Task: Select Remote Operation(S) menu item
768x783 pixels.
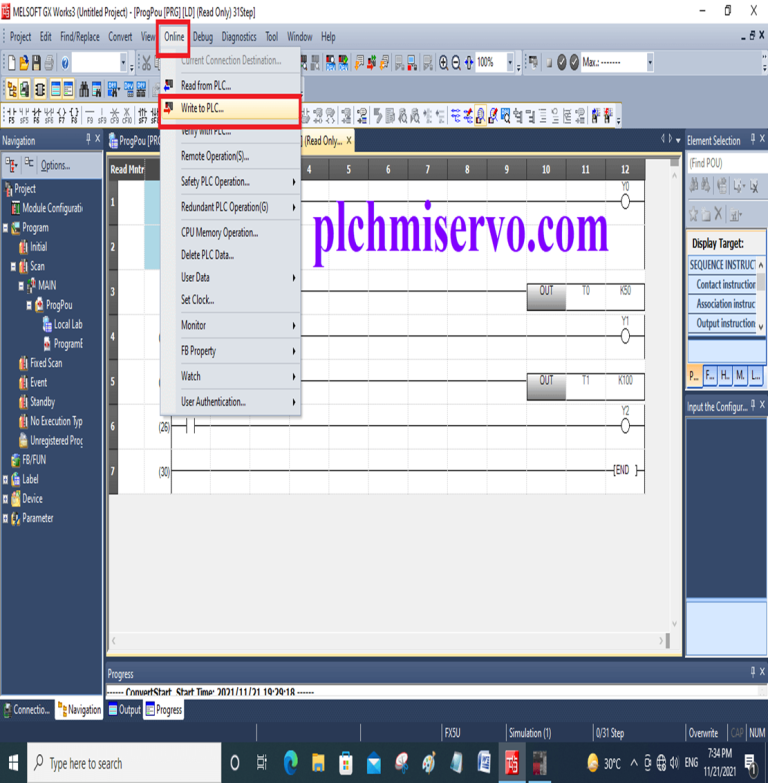Action: [231, 156]
